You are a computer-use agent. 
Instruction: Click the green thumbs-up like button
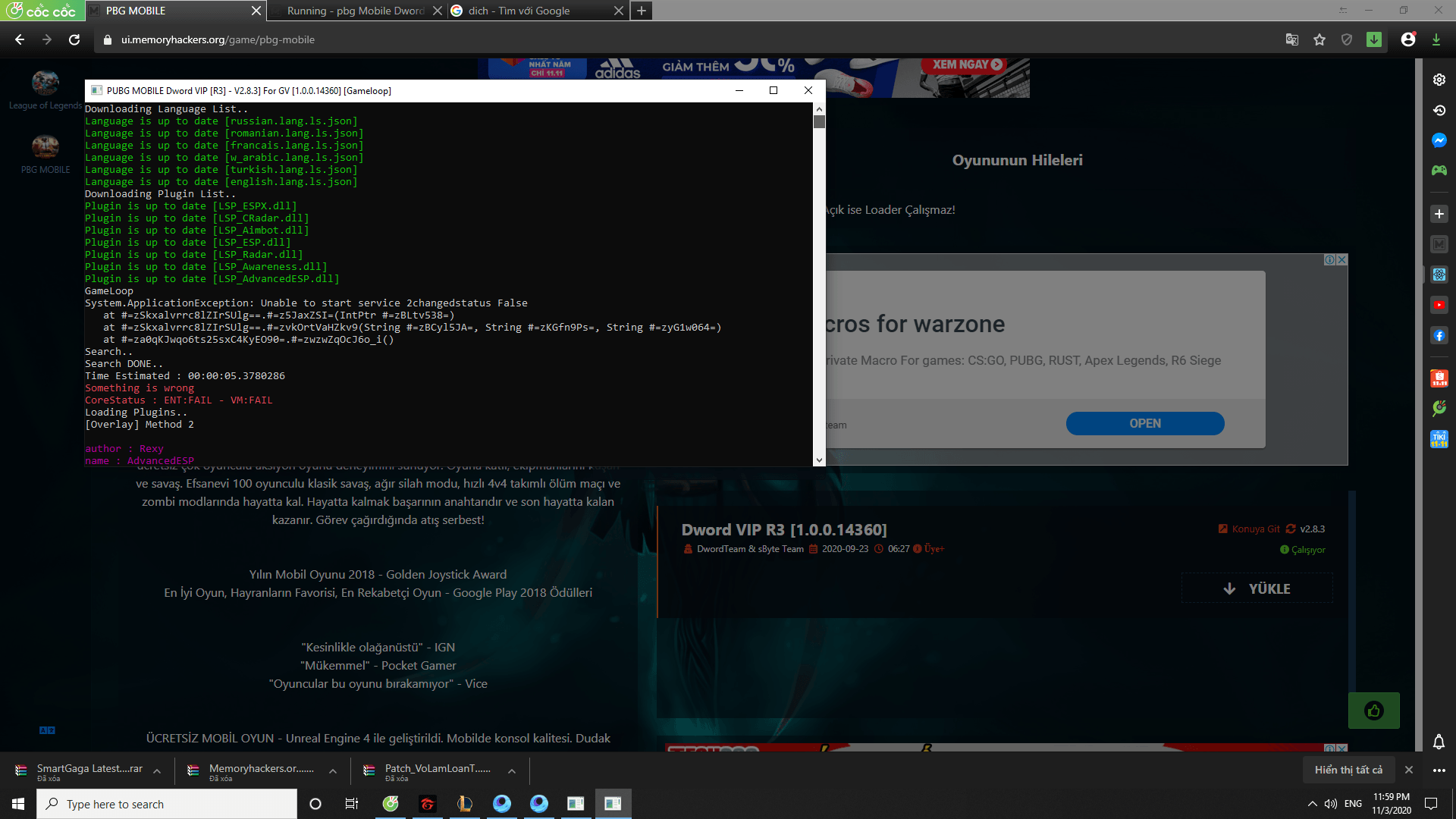coord(1373,711)
